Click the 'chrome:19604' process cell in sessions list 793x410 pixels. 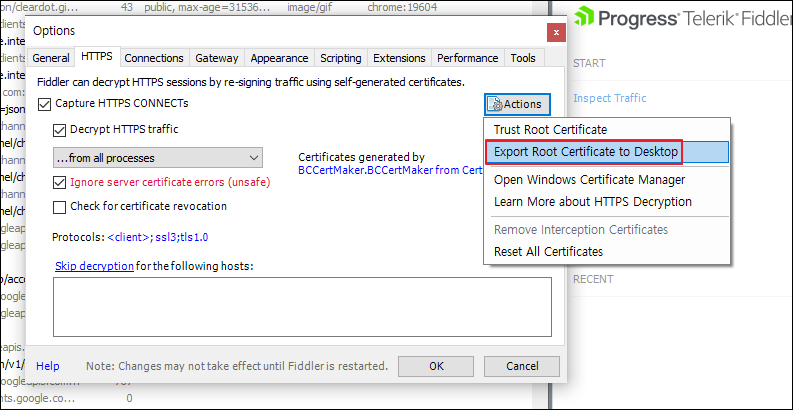[x=402, y=8]
